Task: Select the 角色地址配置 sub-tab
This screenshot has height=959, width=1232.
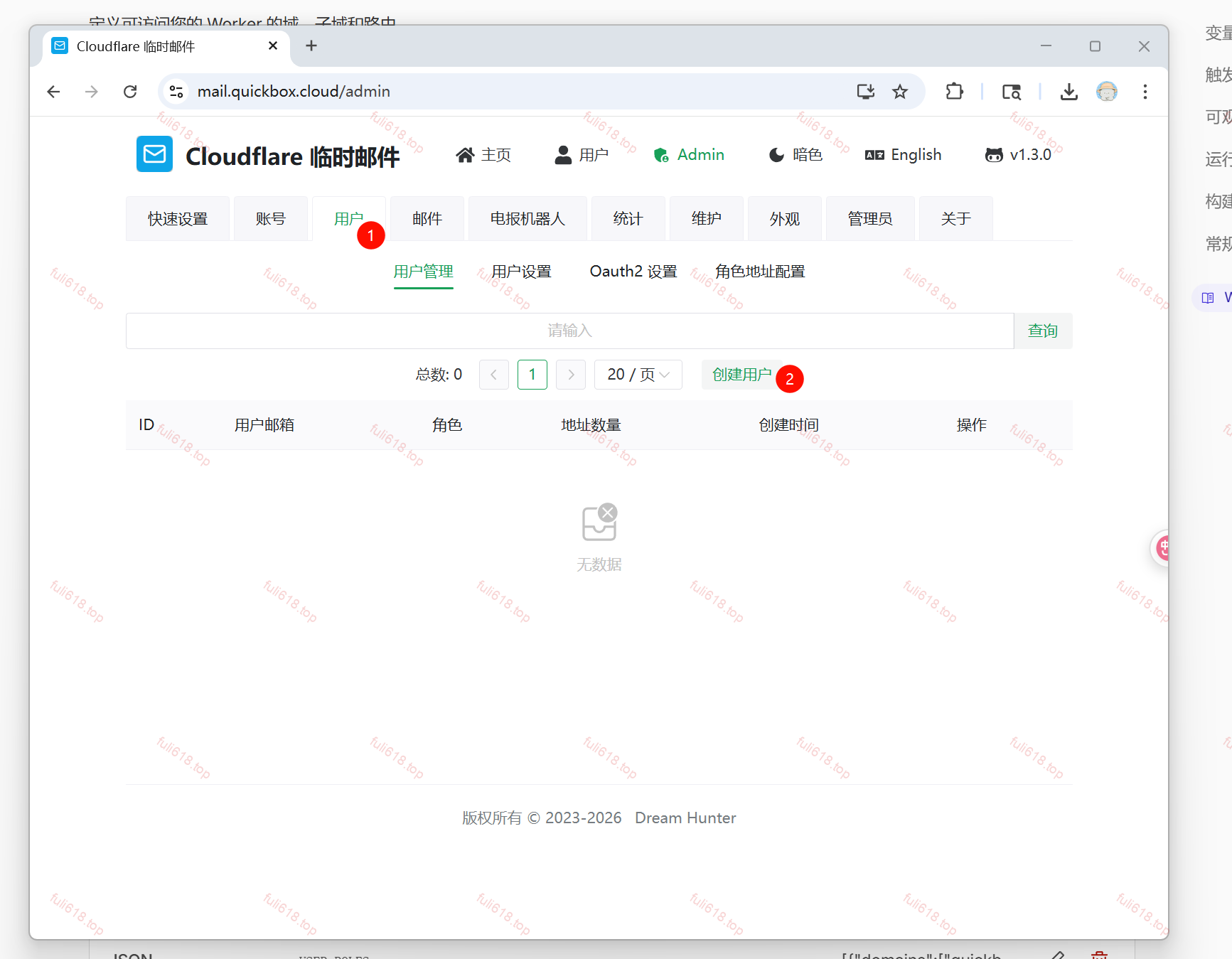Action: pyautogui.click(x=760, y=272)
